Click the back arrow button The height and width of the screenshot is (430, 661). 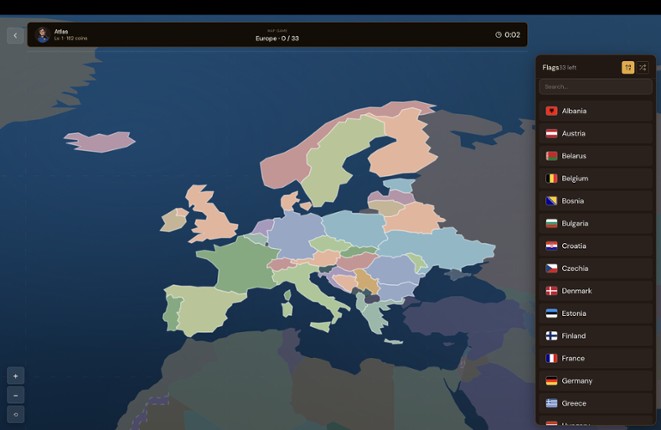14,35
